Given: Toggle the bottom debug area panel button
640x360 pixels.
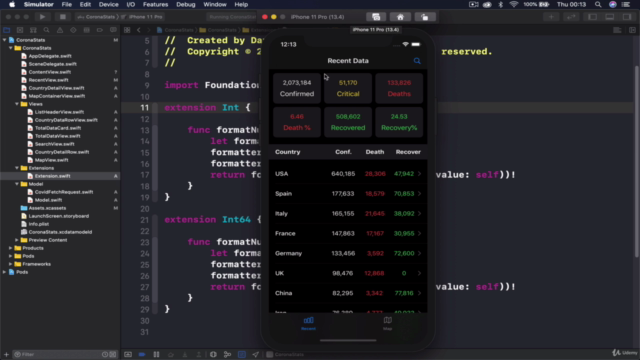Looking at the screenshot, I should click(609, 17).
